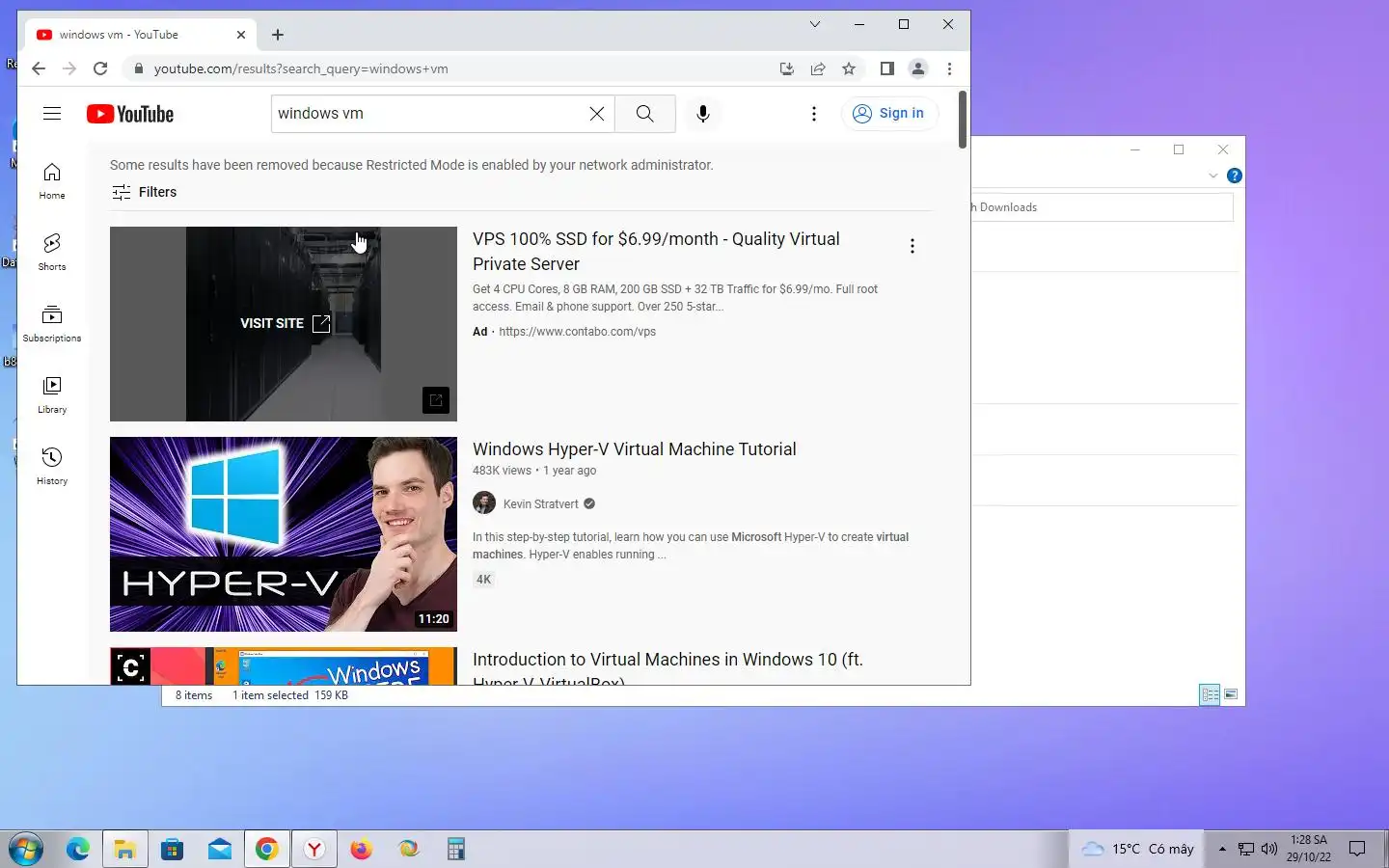Bookmark this page with star icon
Viewport: 1389px width, 868px height.
(849, 68)
